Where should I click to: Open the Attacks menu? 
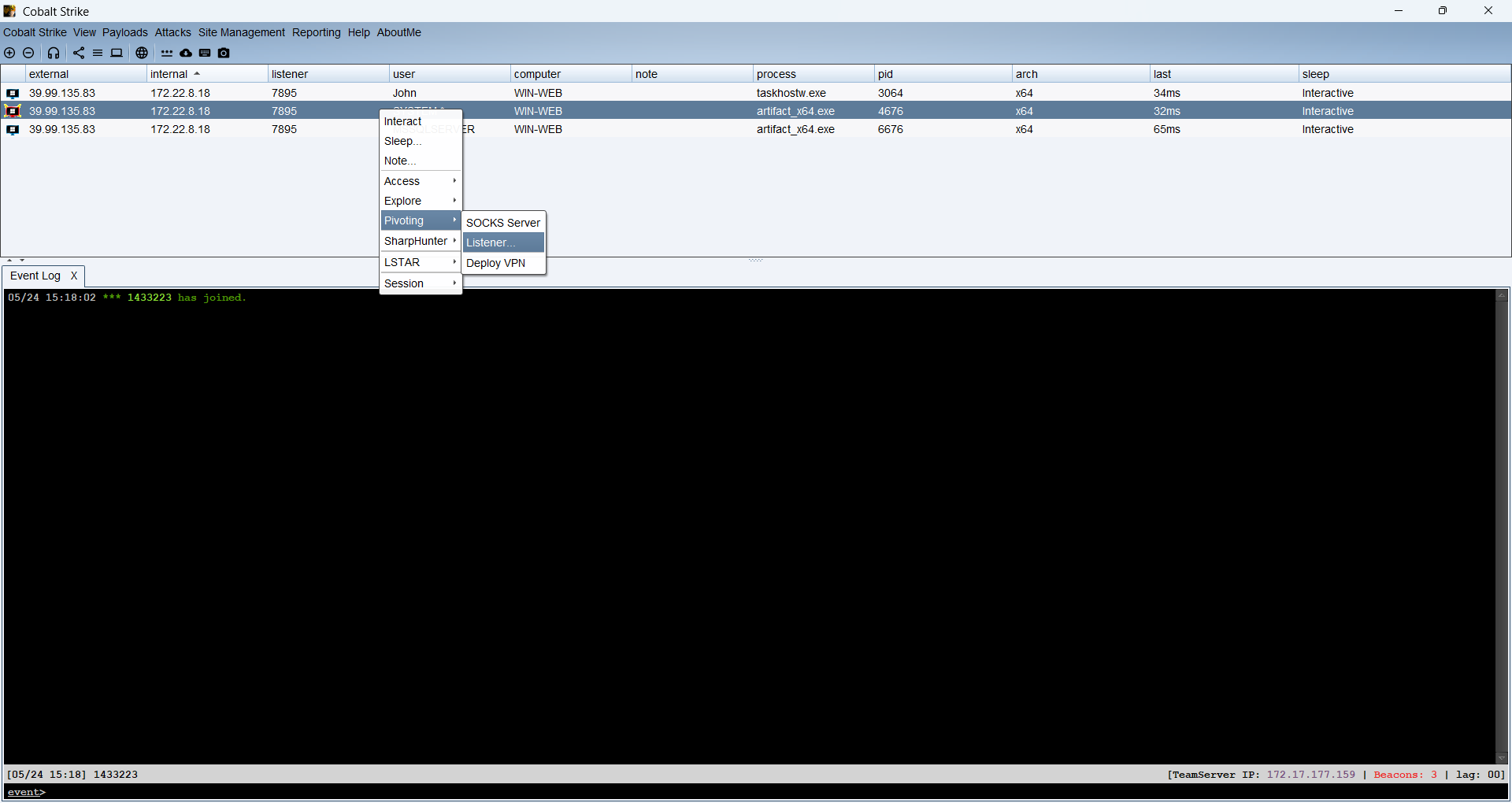pyautogui.click(x=173, y=32)
